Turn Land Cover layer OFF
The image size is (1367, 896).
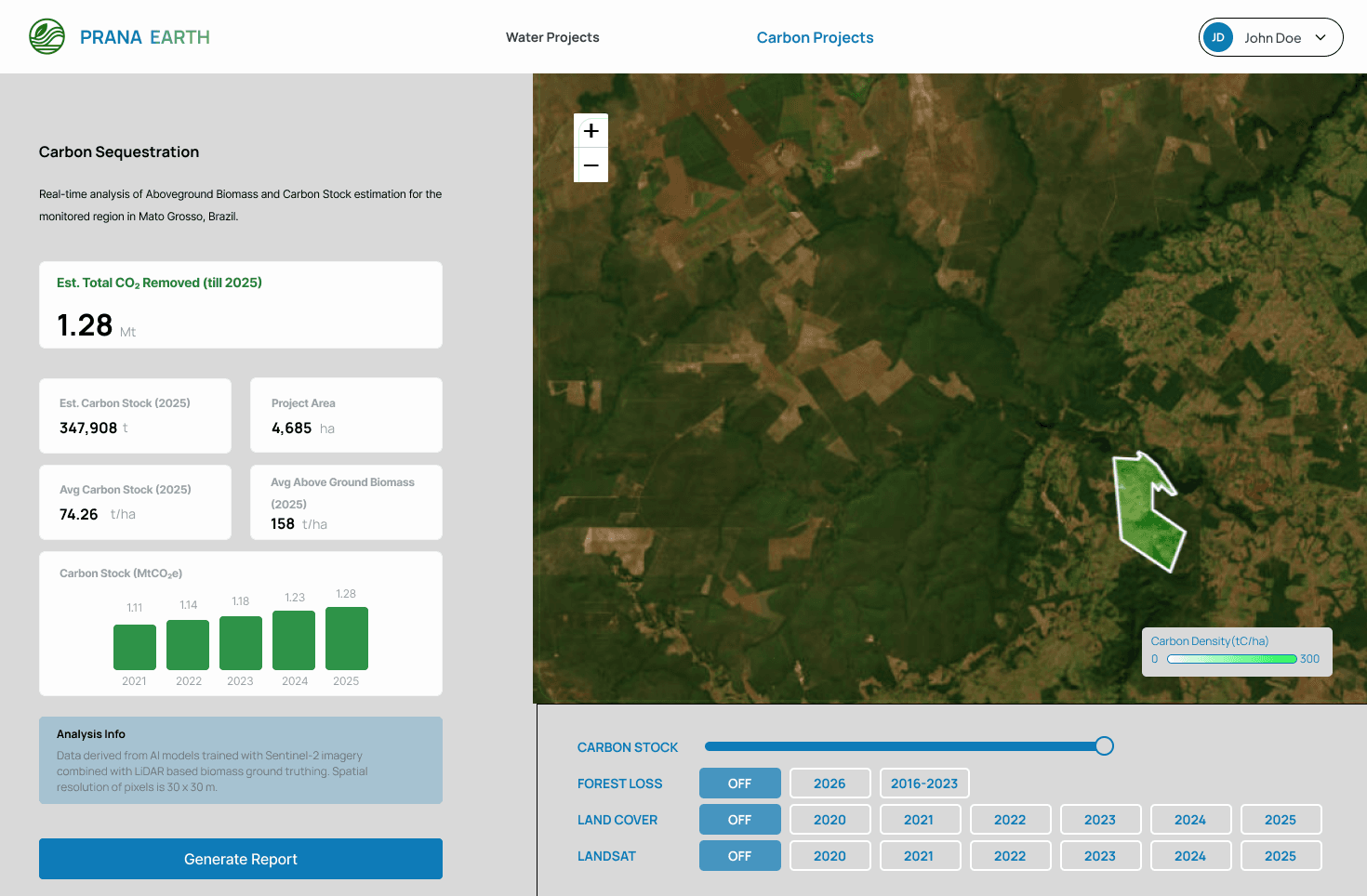740,820
